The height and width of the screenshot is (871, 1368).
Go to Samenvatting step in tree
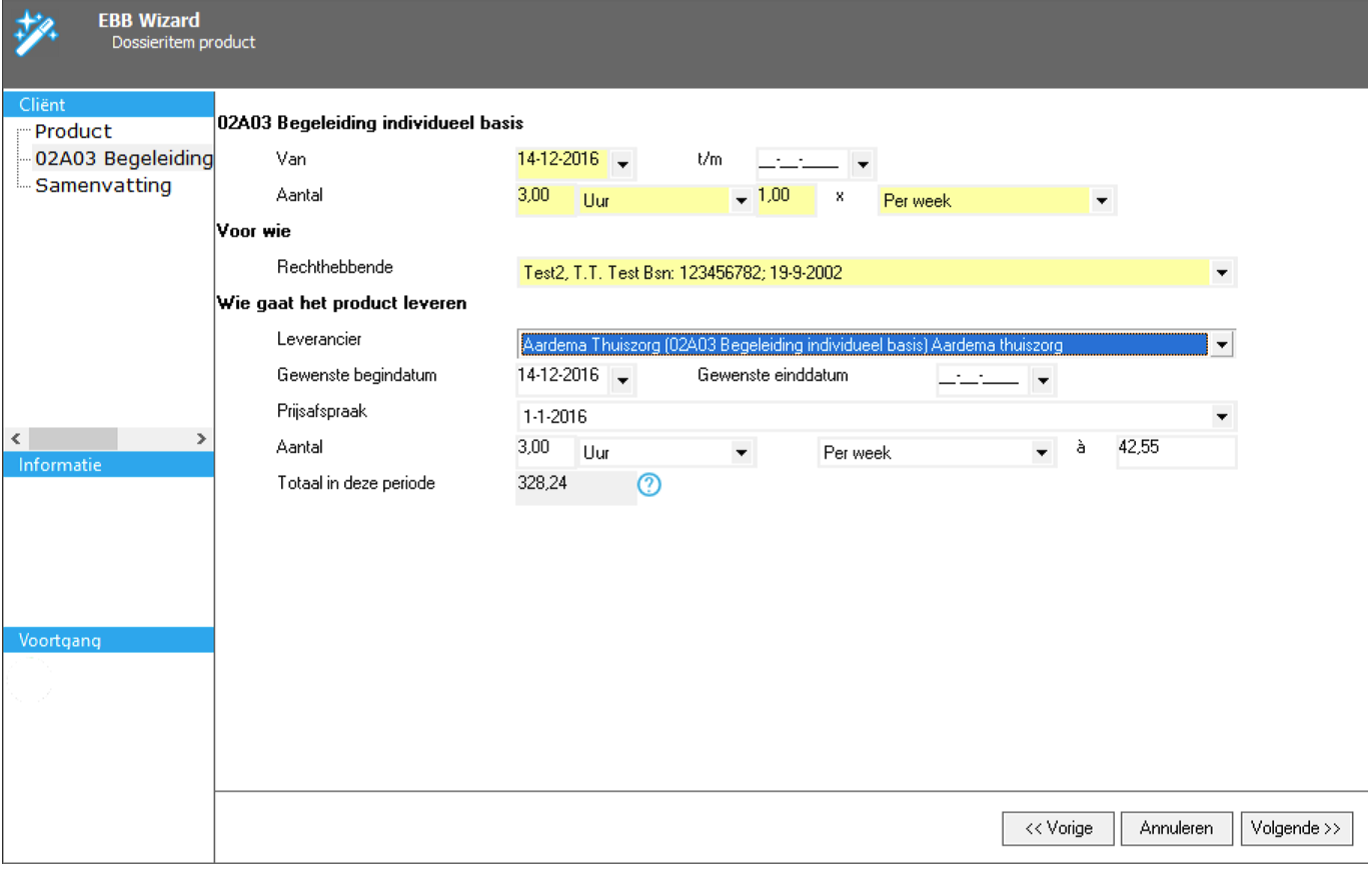103,186
